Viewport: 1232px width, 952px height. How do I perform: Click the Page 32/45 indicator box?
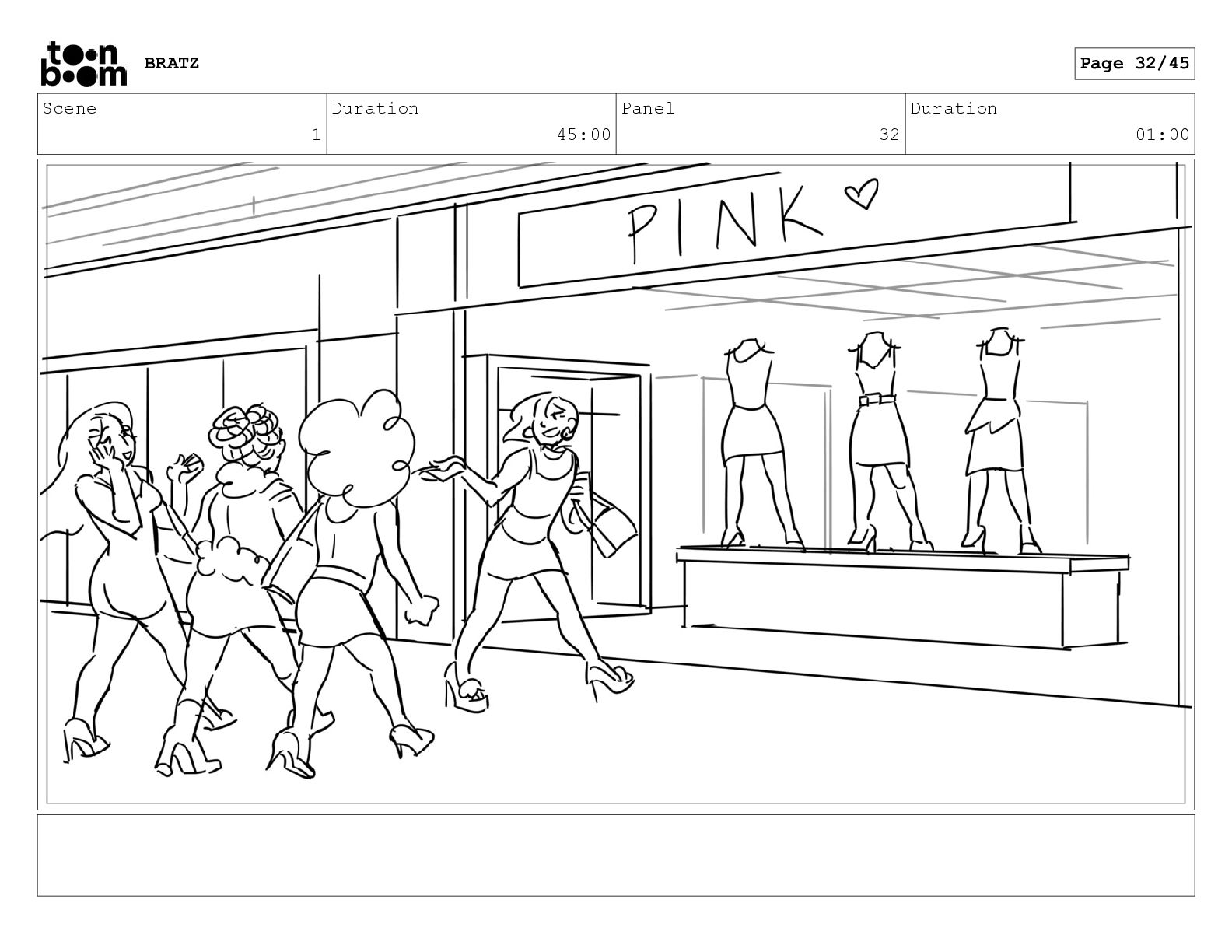click(x=1135, y=63)
